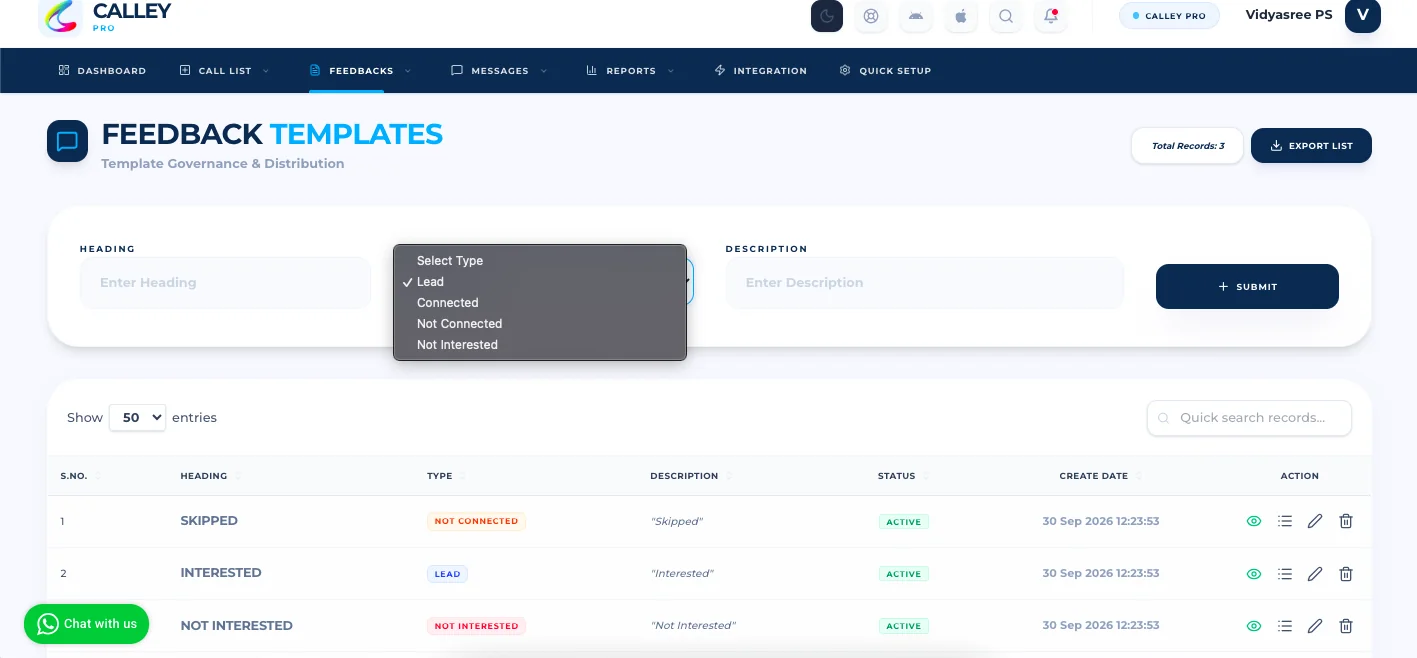Open the Integration nav item

(x=760, y=71)
